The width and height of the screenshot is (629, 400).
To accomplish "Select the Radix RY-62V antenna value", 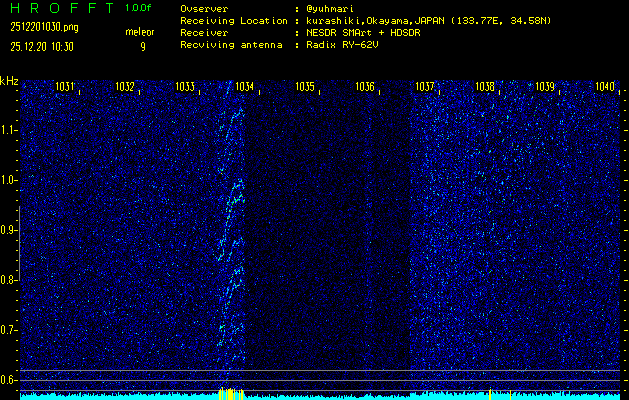I will [x=342, y=45].
